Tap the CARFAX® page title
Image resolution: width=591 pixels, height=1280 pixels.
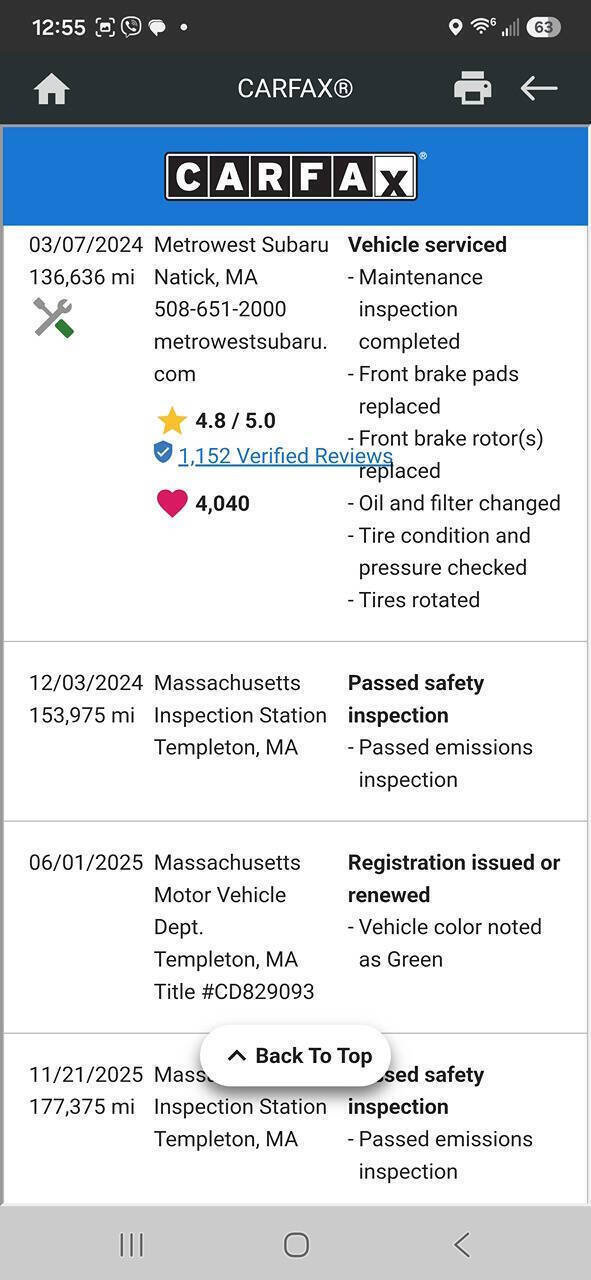pos(295,88)
